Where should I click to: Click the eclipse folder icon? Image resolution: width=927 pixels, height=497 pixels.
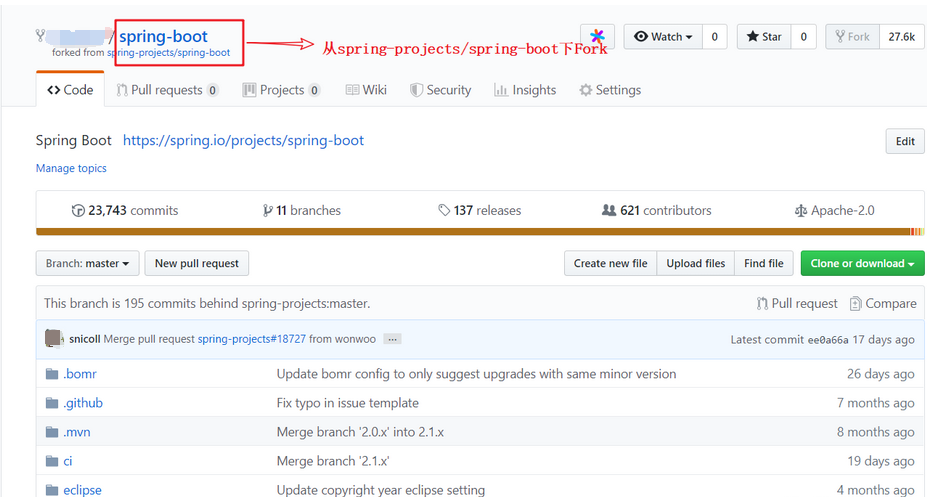click(x=52, y=490)
